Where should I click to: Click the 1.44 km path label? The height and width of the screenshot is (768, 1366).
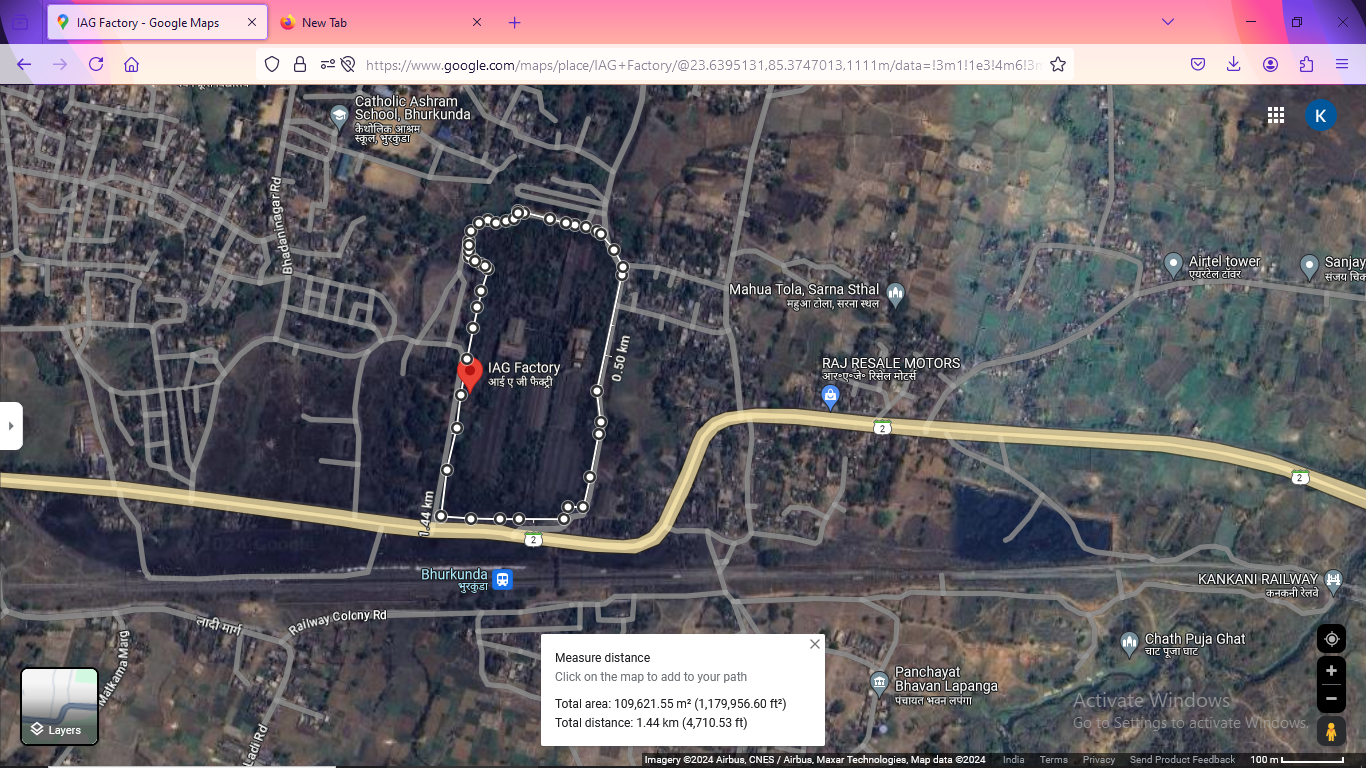pos(426,514)
